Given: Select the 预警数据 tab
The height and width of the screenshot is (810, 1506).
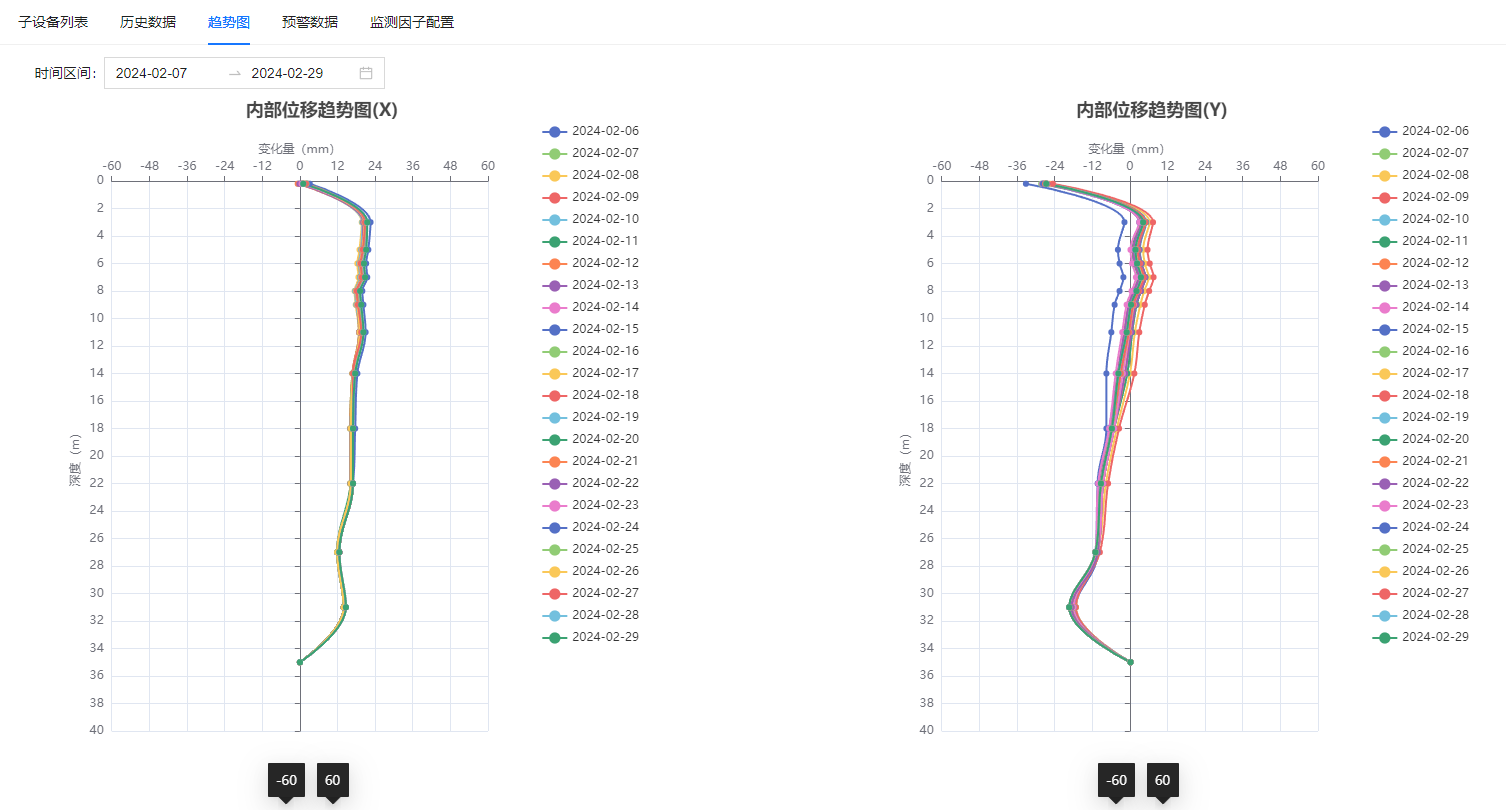Looking at the screenshot, I should coord(310,22).
